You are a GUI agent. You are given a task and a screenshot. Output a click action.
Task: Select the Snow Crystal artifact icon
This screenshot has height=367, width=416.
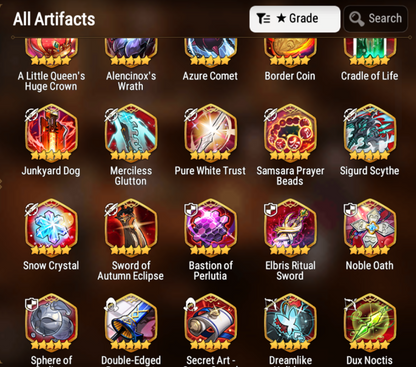(x=51, y=228)
